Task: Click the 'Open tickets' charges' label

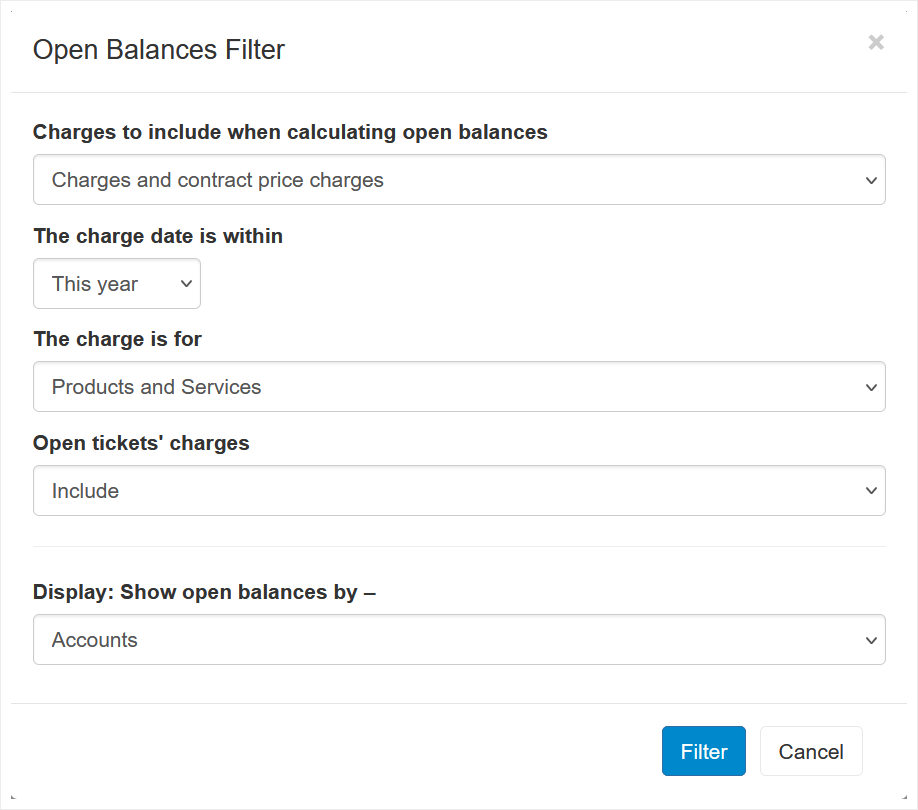Action: click(x=141, y=443)
